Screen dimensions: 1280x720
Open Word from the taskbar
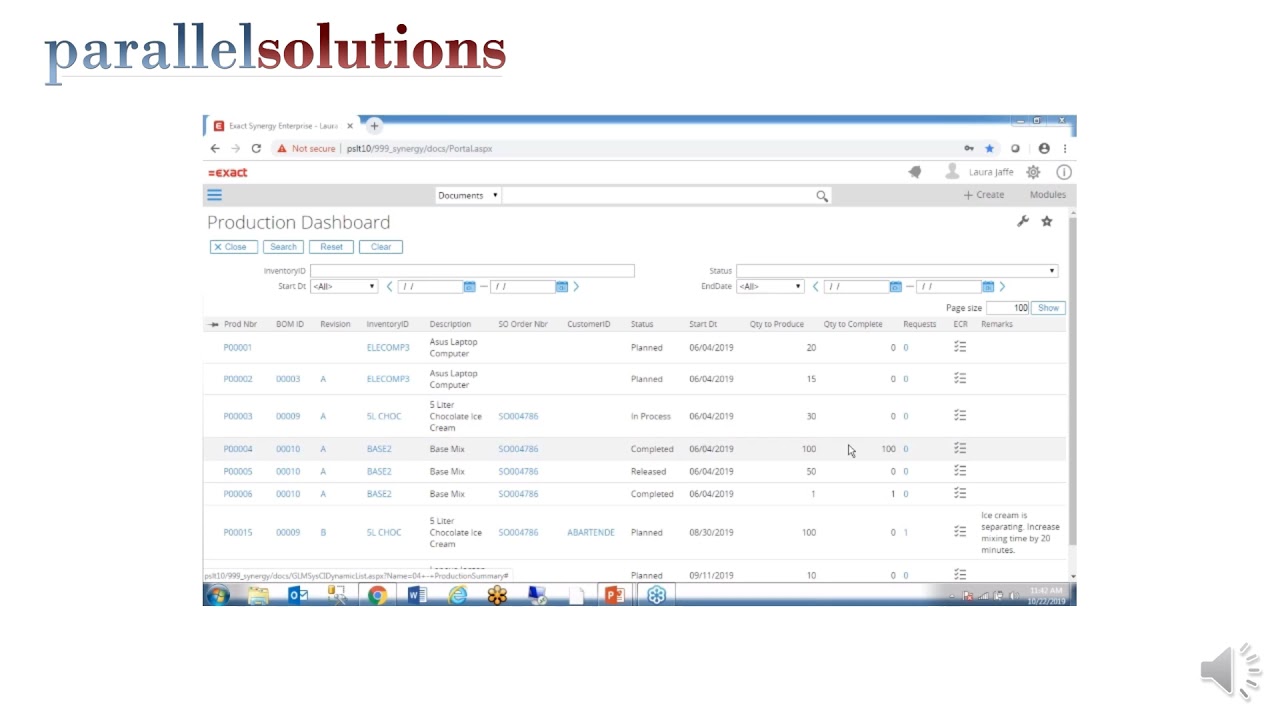(417, 595)
